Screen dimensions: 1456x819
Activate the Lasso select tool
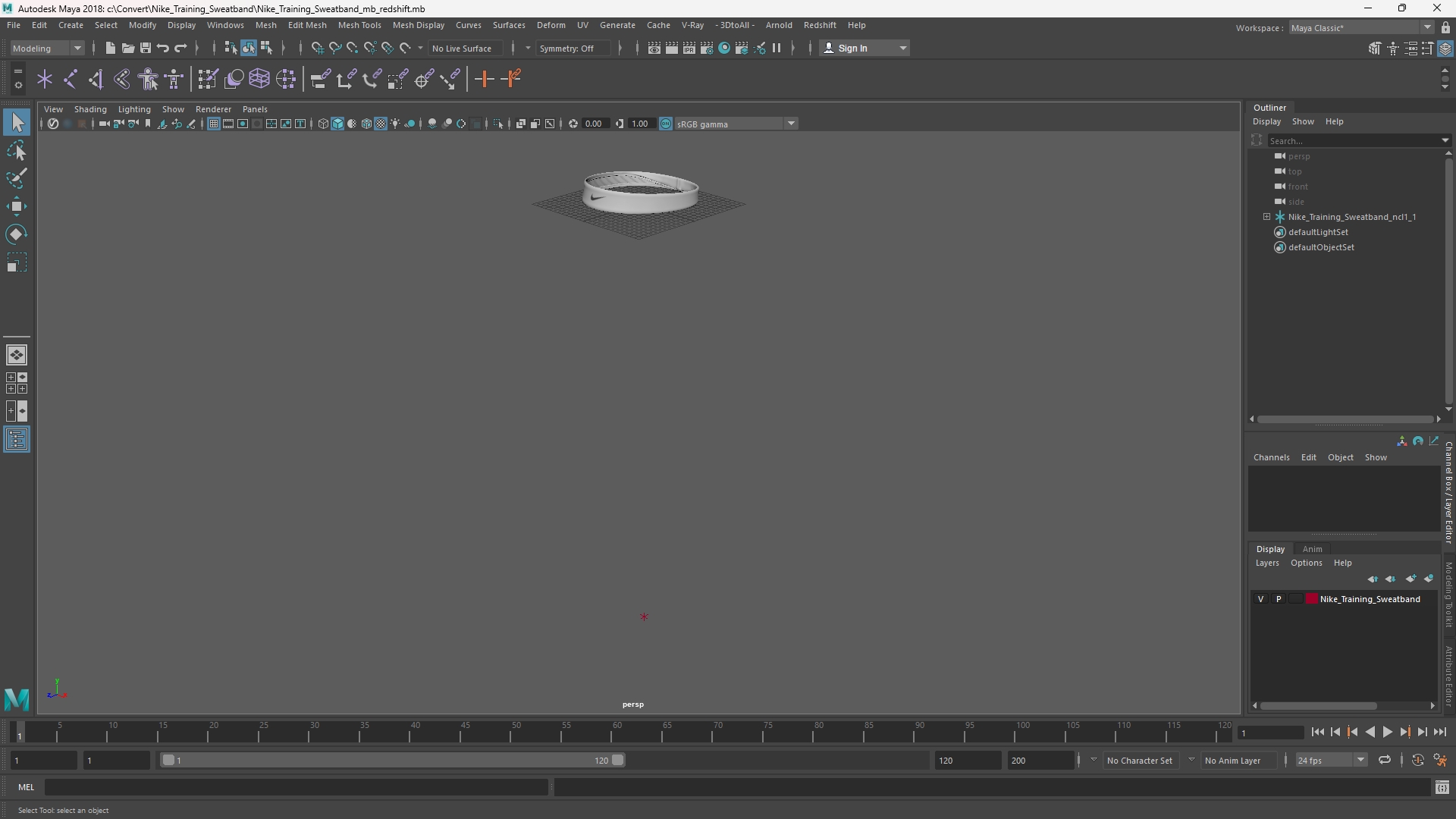point(17,151)
